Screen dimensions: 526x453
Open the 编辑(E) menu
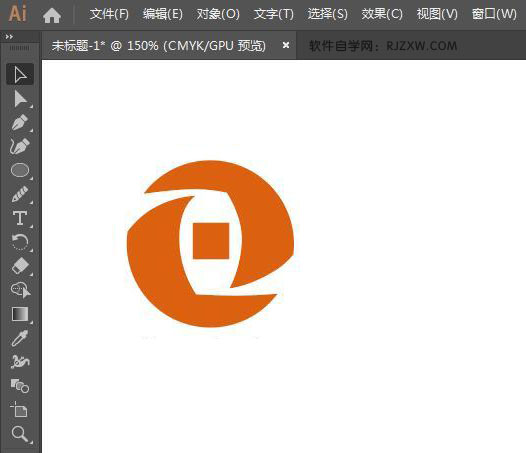pos(163,14)
